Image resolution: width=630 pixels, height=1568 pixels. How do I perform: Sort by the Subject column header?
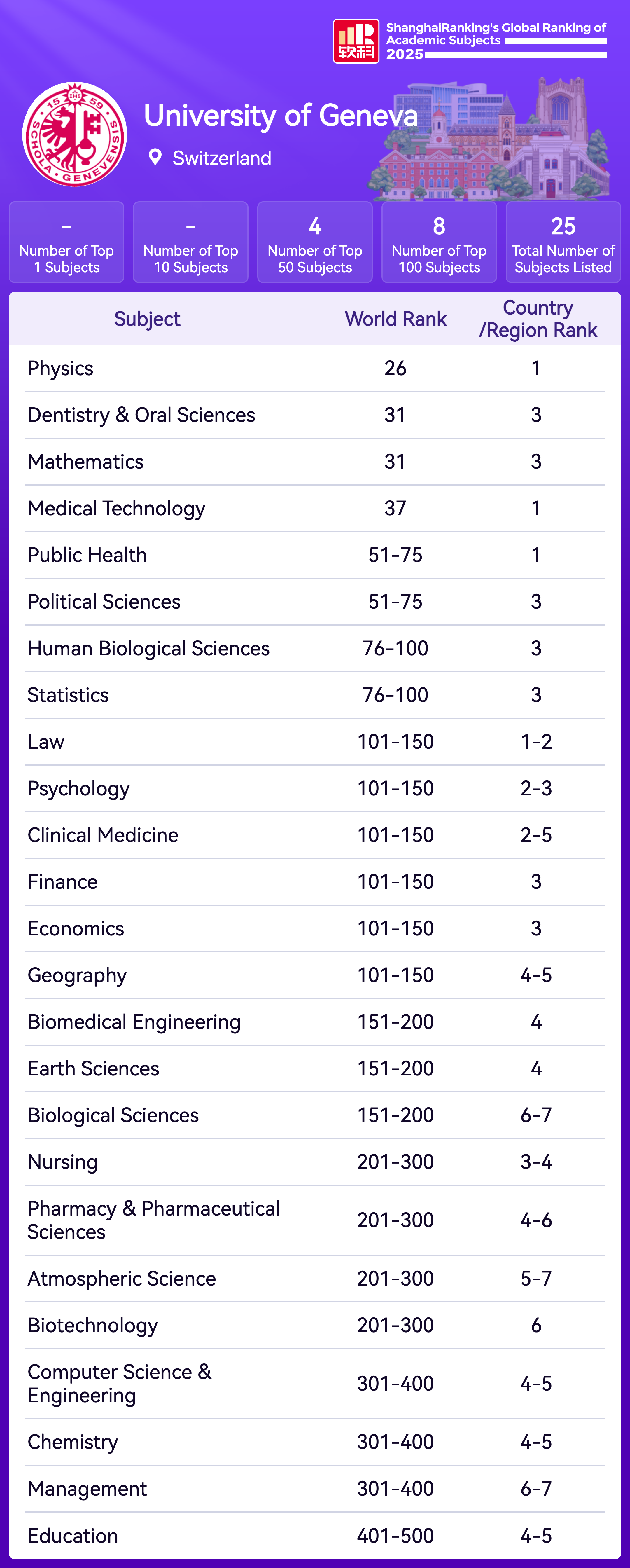coord(147,319)
